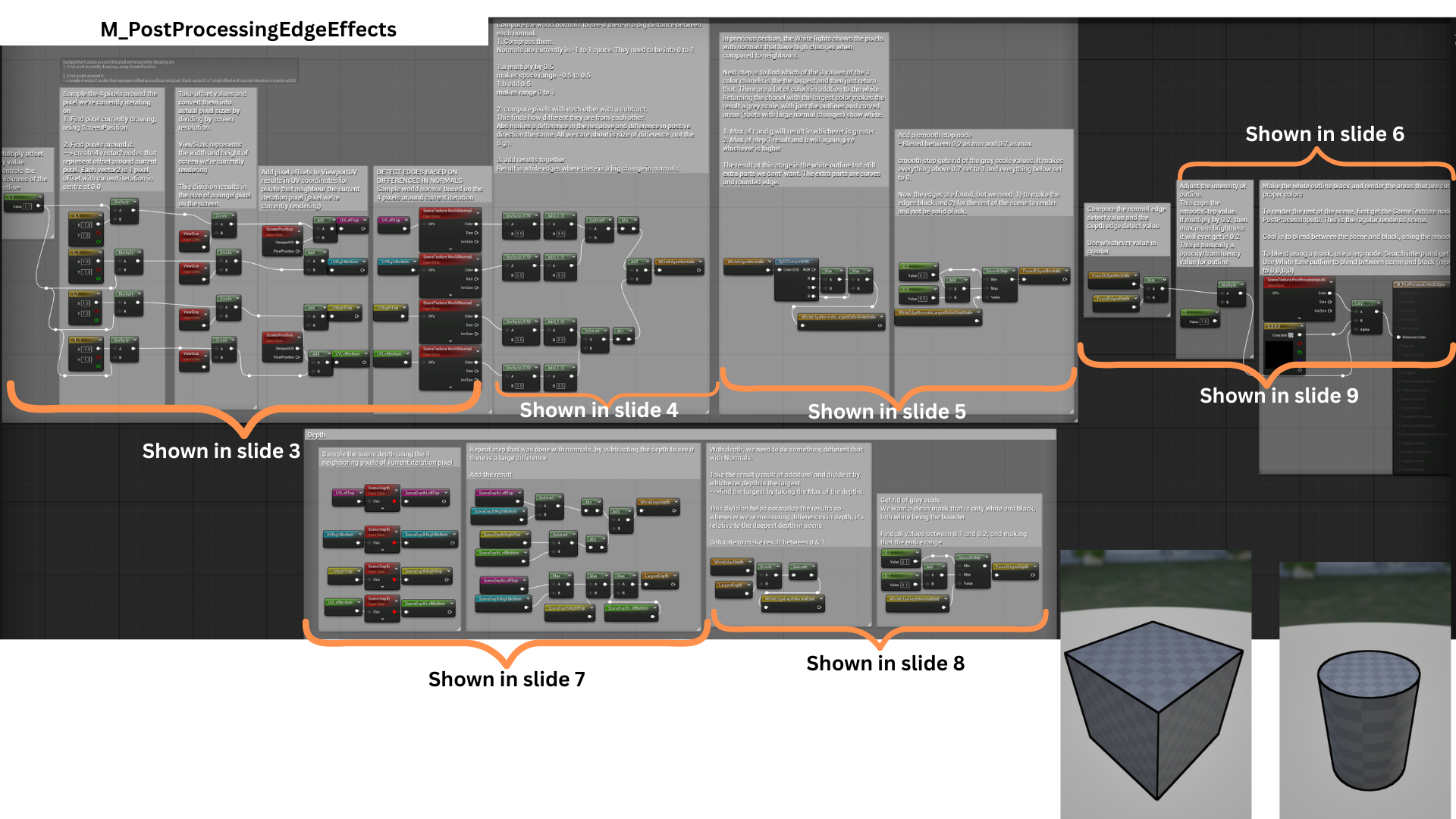Click the Lerp node's output pin
The height and width of the screenshot is (819, 1456).
click(1376, 312)
